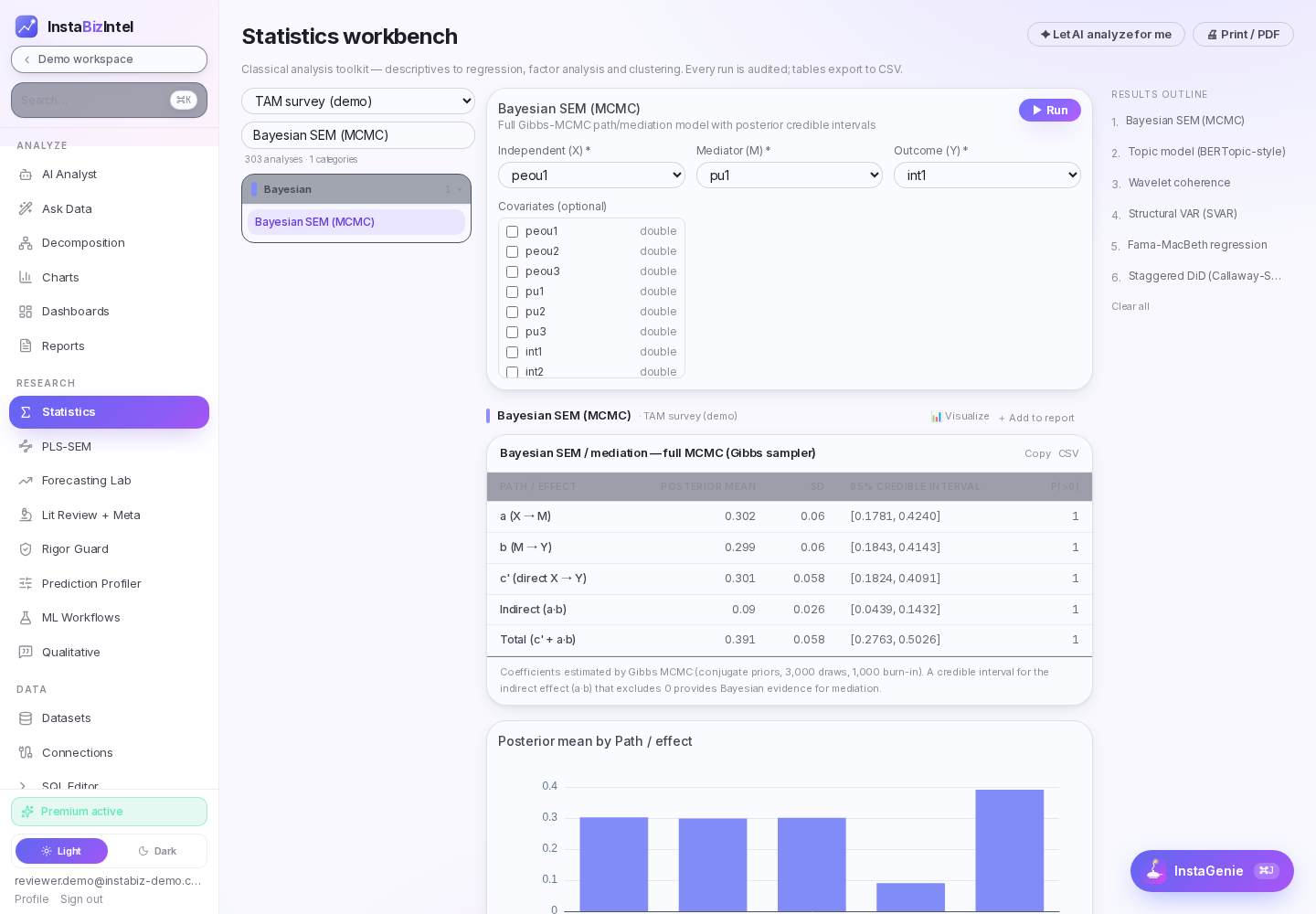Viewport: 1316px width, 914px height.
Task: Check the int1 covariate checkbox
Action: click(x=513, y=352)
